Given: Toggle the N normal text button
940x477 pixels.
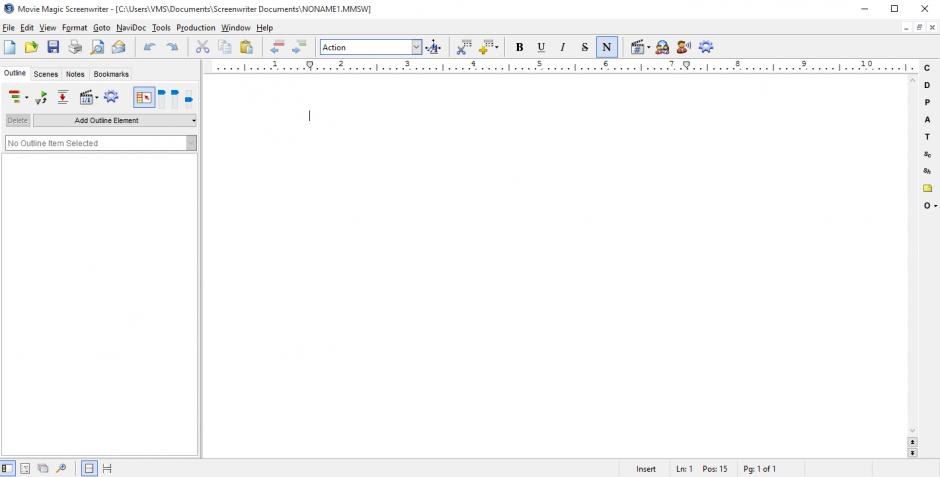Looking at the screenshot, I should pos(607,47).
